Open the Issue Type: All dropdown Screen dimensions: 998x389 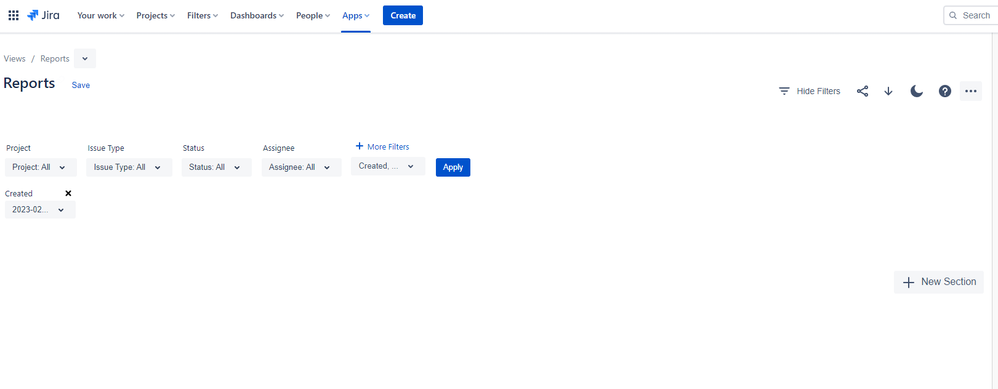(129, 167)
